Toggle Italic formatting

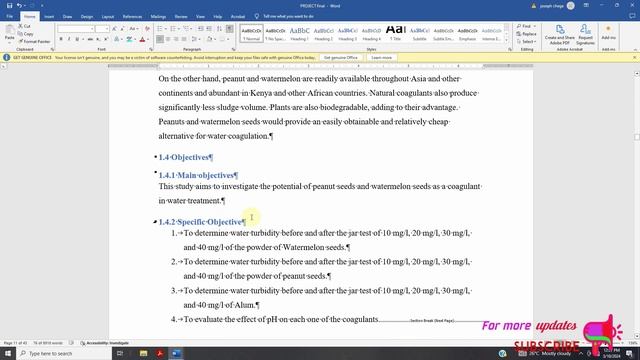pyautogui.click(x=69, y=39)
